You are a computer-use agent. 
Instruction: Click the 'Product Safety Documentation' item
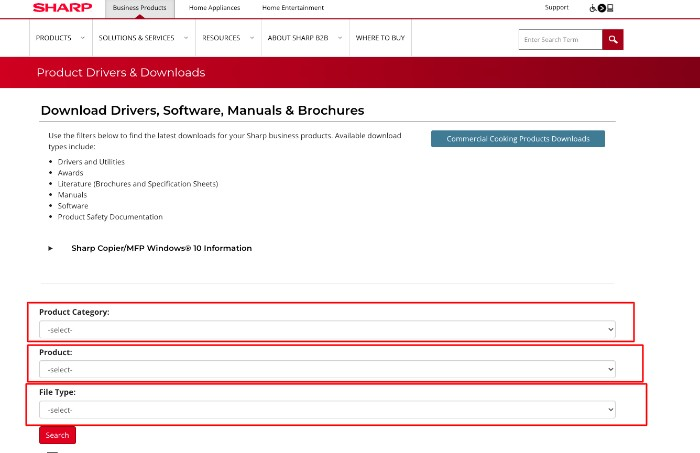(110, 217)
